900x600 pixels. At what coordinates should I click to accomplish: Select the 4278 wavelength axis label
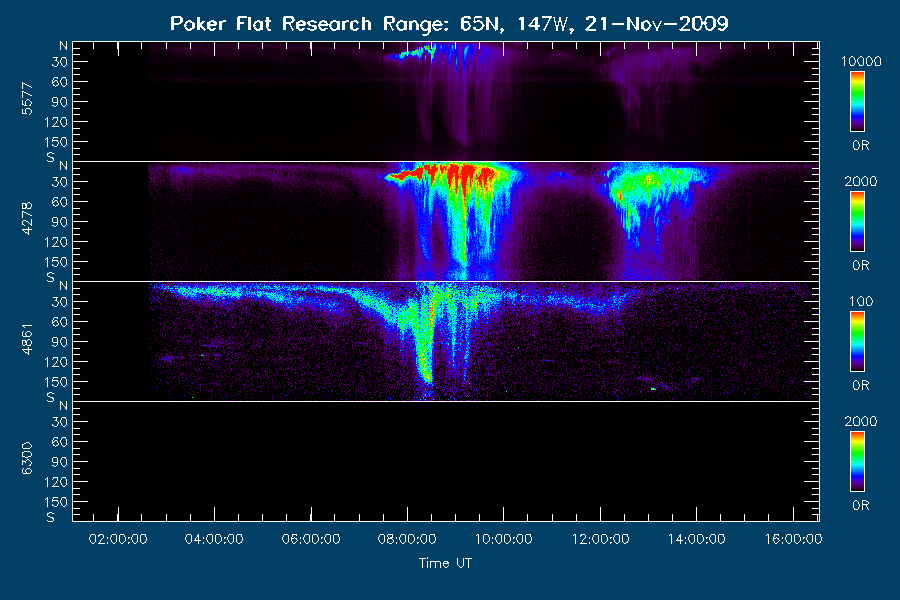(x=27, y=218)
